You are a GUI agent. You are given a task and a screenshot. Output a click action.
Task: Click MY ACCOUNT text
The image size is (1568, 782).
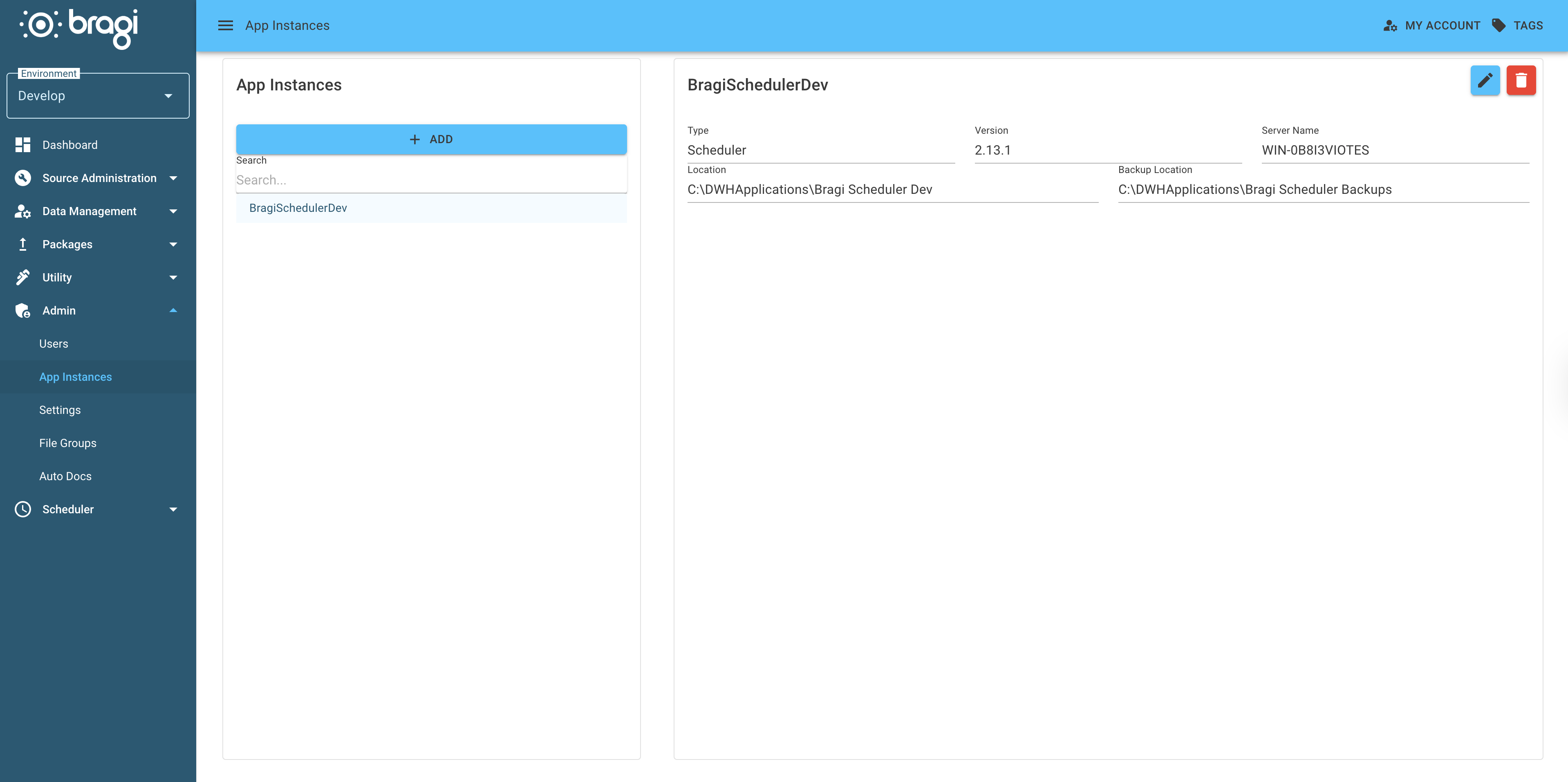point(1442,26)
